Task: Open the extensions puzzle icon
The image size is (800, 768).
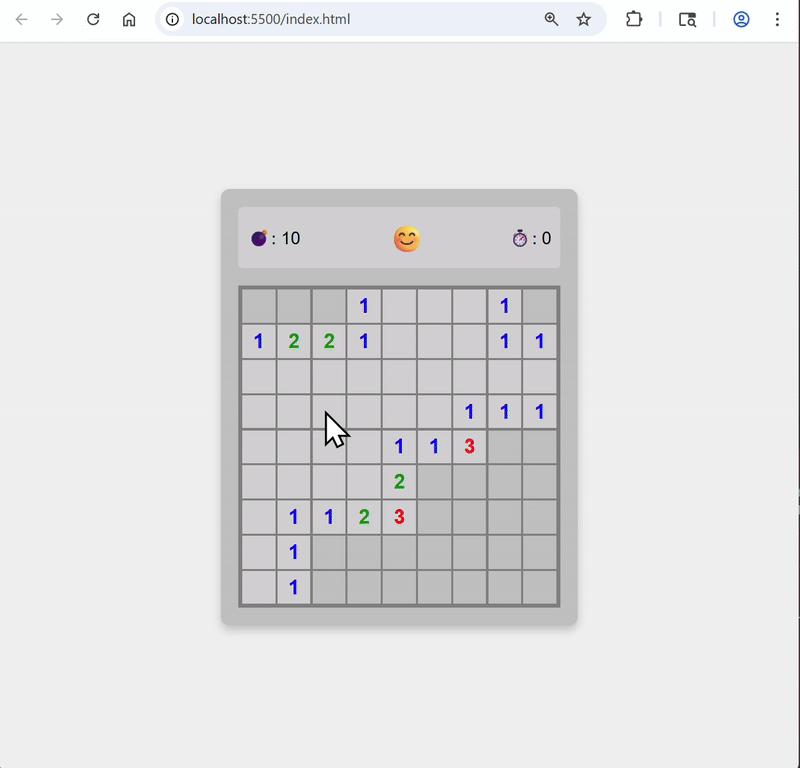Action: pyautogui.click(x=634, y=19)
